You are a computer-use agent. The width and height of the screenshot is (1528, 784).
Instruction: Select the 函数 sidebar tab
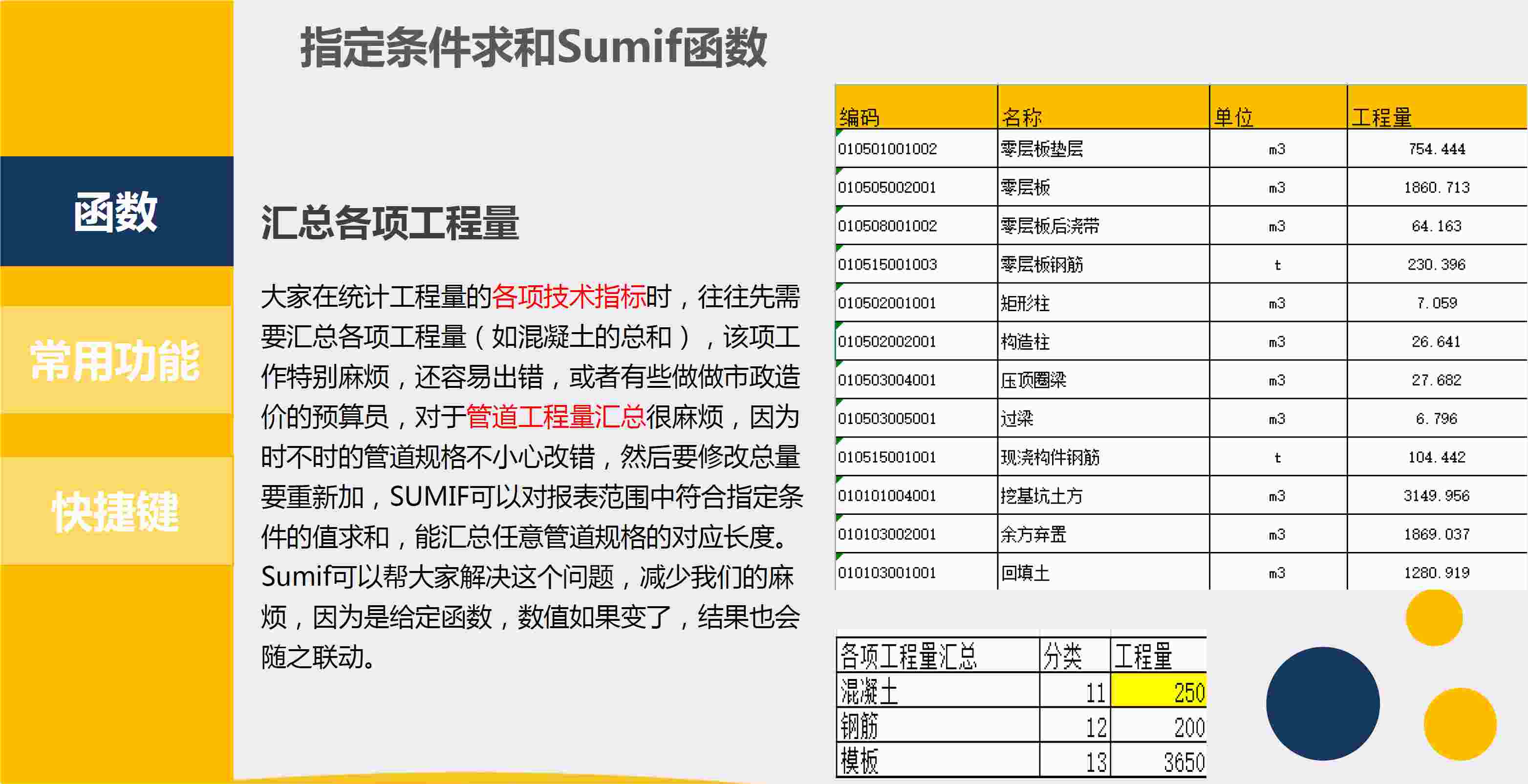(116, 211)
